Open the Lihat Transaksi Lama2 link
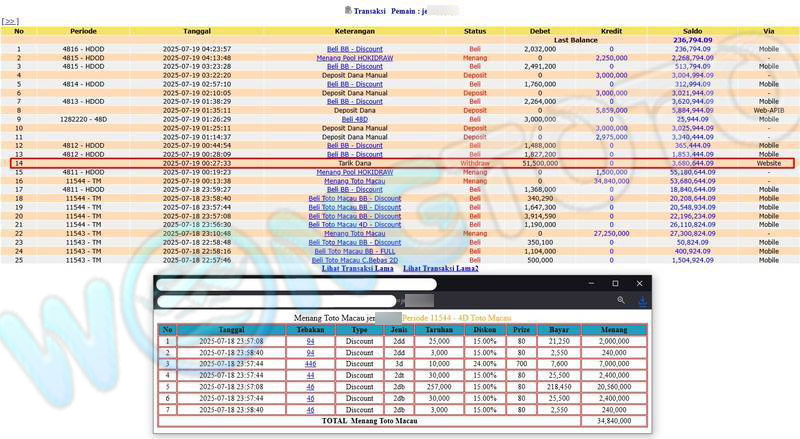Viewport: 800px width, 439px height. pos(441,269)
